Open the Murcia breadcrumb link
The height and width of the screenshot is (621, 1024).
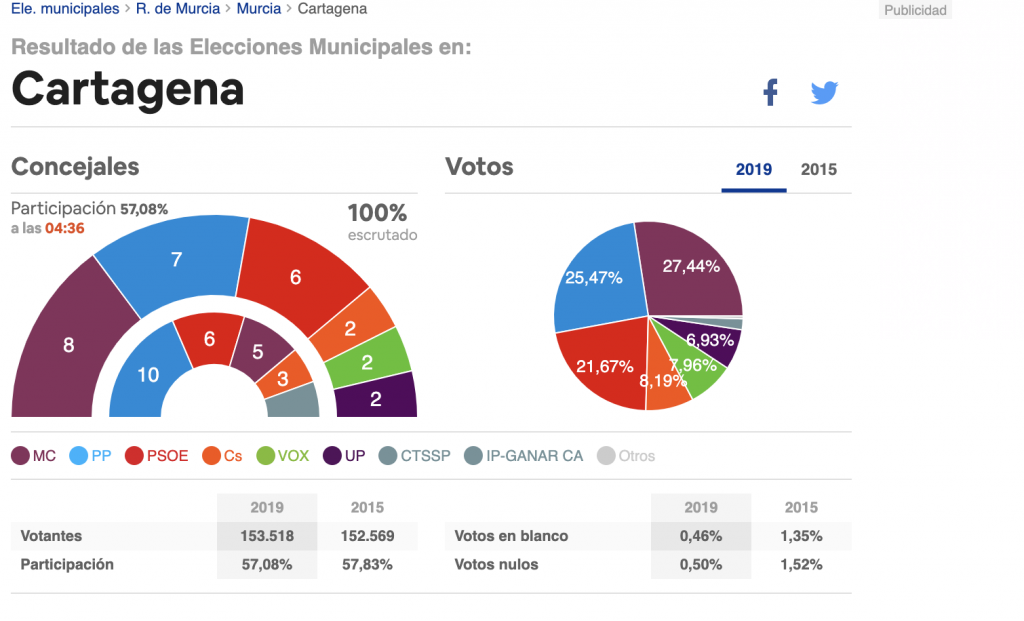pos(259,9)
